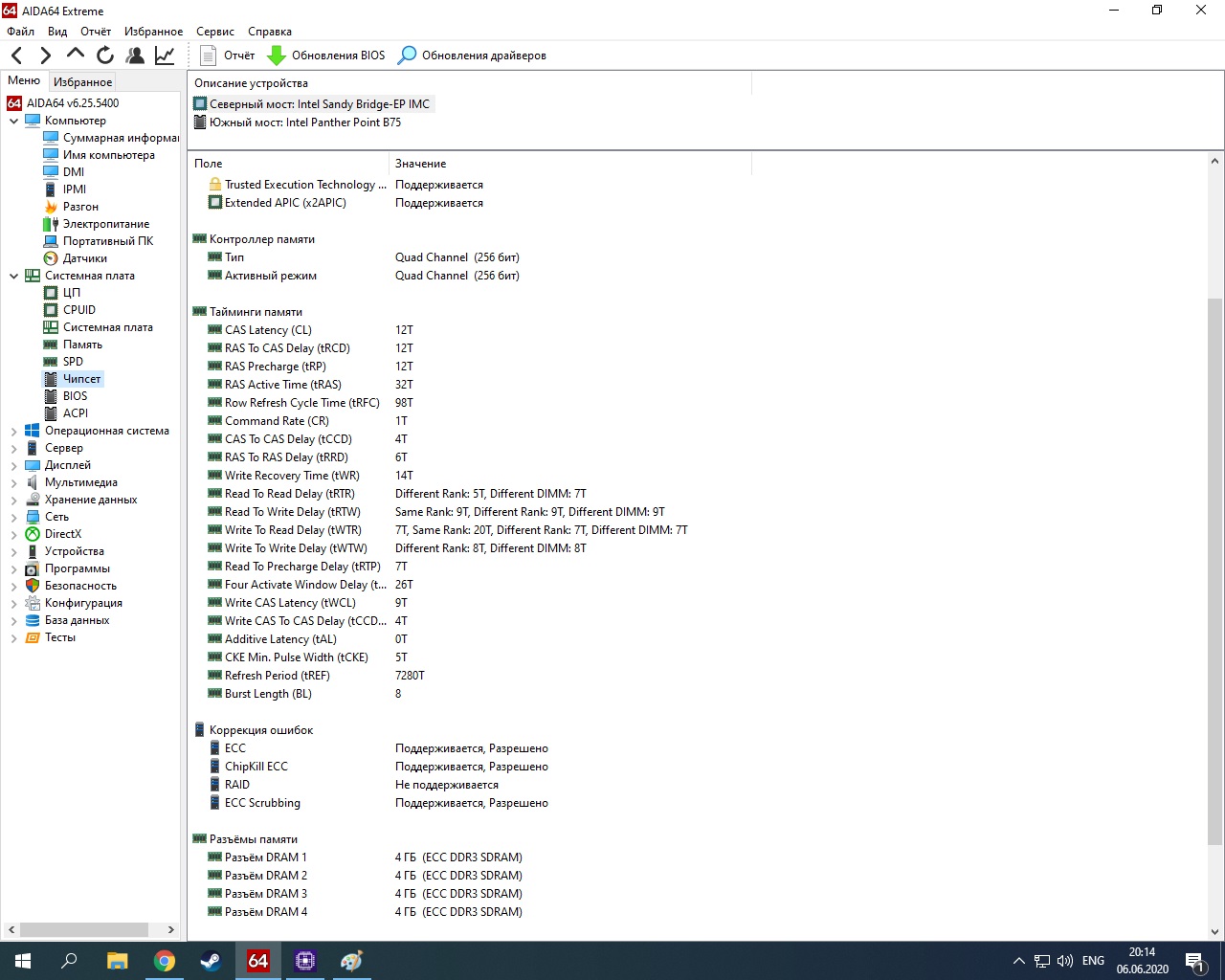Open Обновления драйверов

tap(472, 56)
